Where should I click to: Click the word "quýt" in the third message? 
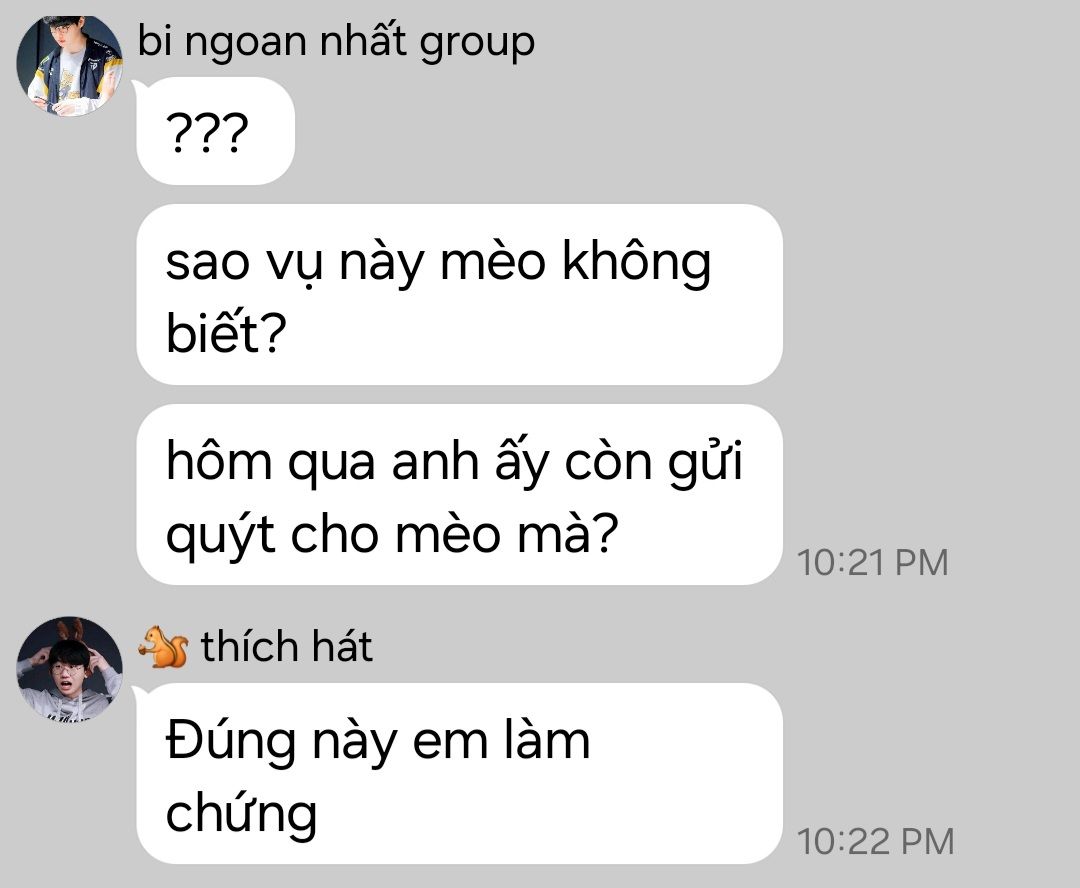point(220,535)
